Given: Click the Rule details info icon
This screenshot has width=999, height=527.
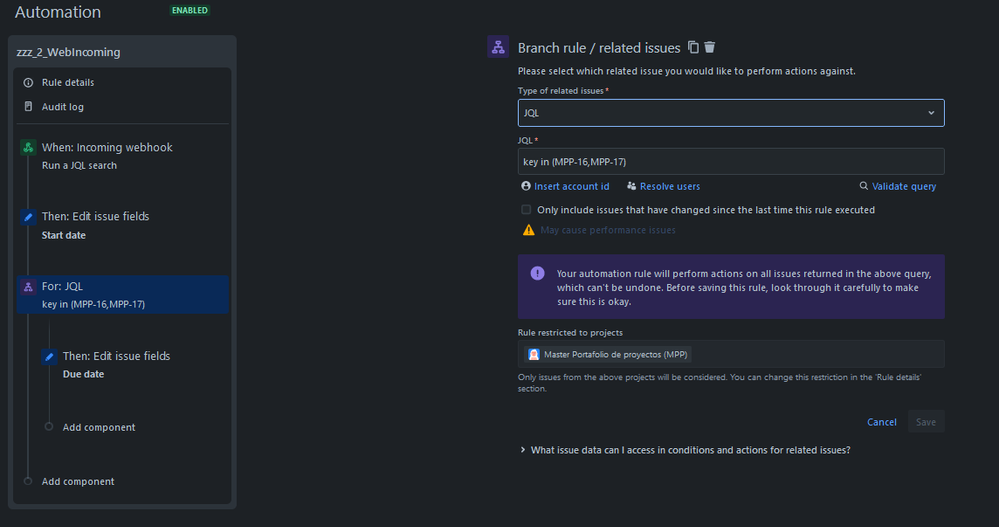Looking at the screenshot, I should coord(28,83).
